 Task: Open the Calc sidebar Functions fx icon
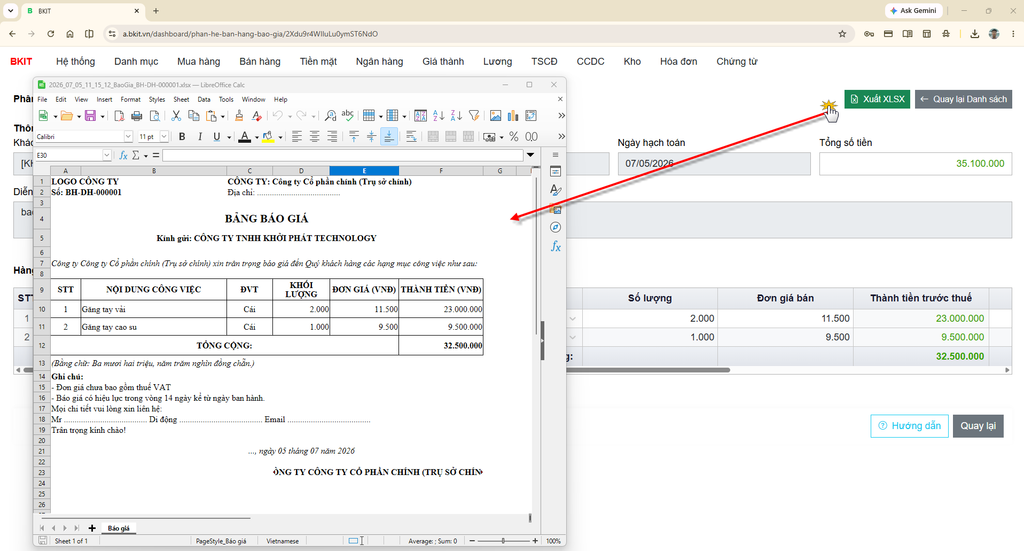[555, 246]
